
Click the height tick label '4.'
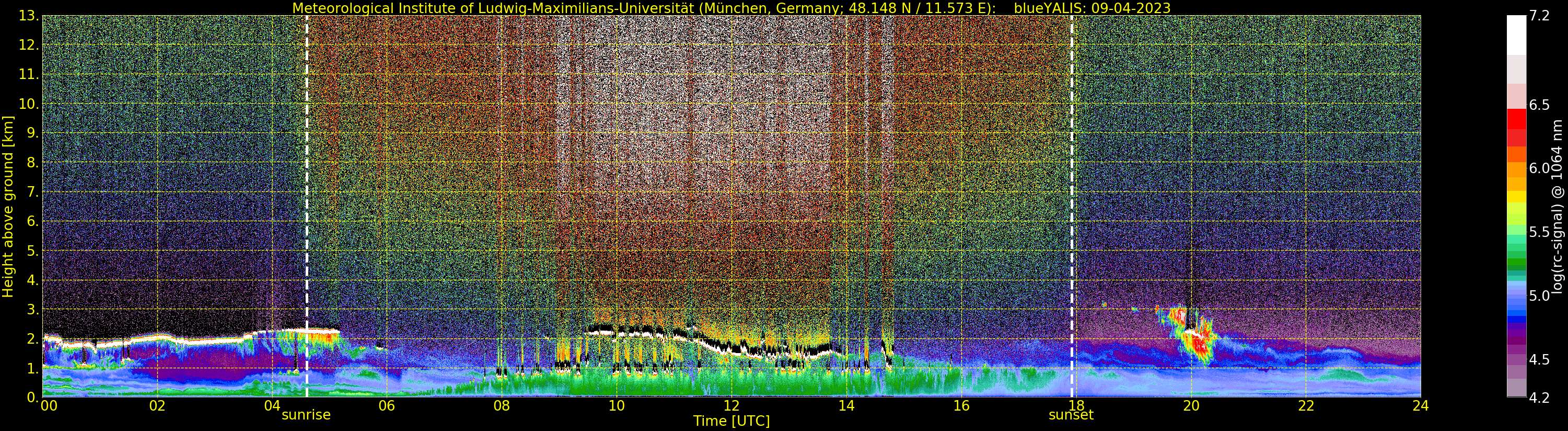[32, 280]
